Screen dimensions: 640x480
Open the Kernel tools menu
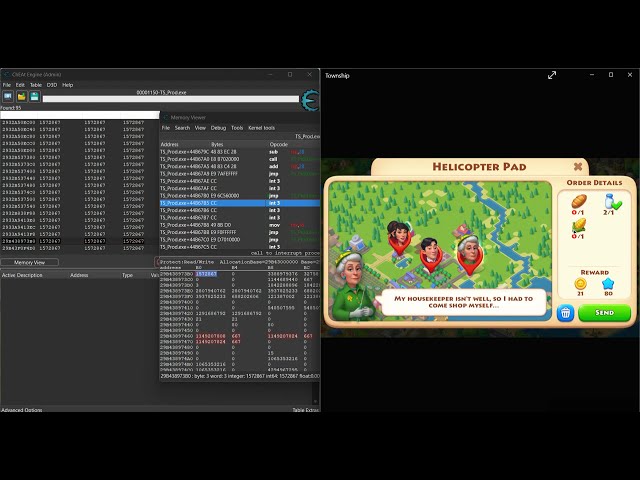click(261, 128)
